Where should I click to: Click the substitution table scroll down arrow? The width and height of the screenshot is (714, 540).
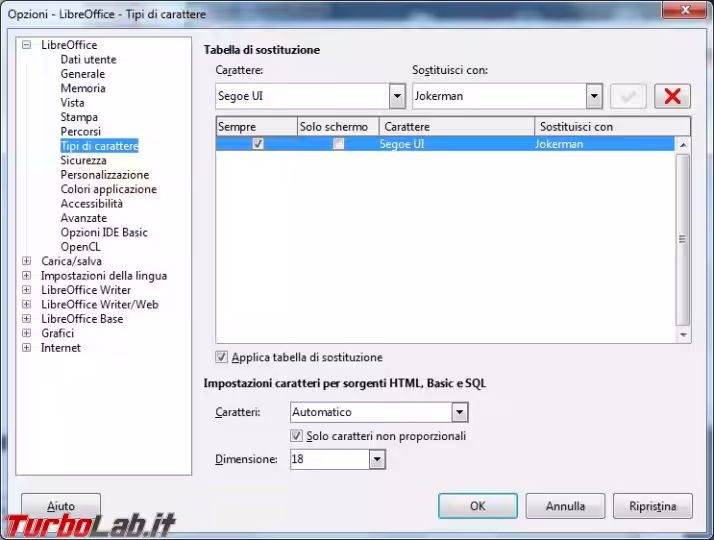(683, 335)
